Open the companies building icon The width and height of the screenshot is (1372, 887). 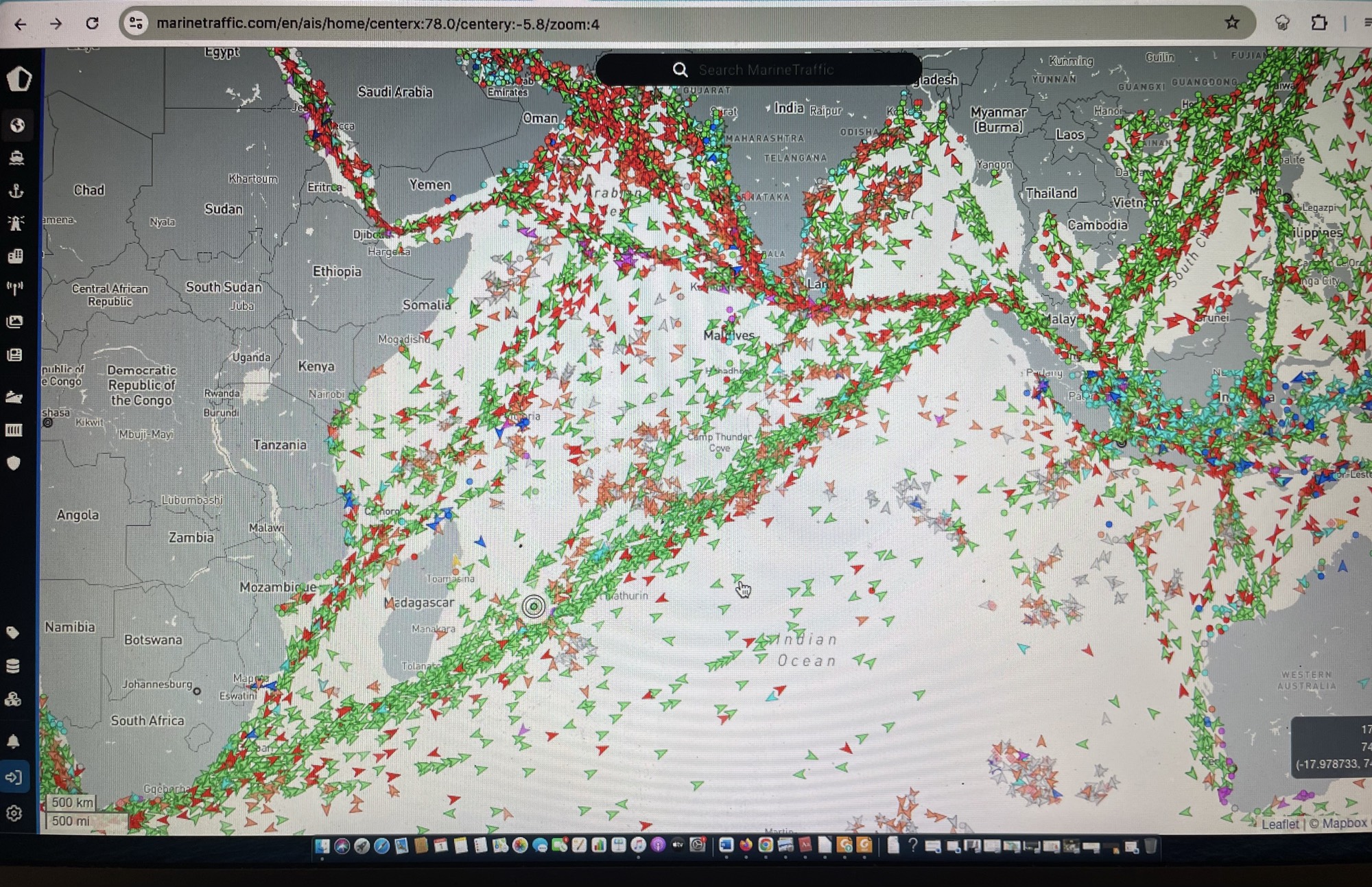16,256
